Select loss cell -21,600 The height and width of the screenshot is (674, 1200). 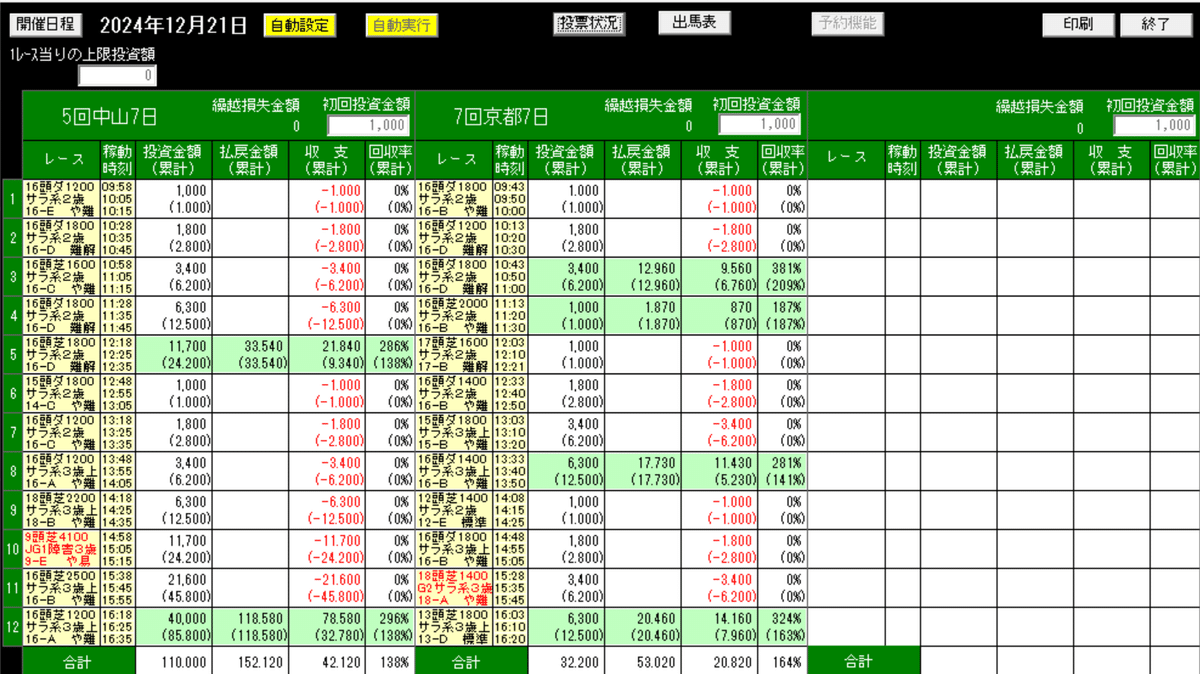[327, 588]
